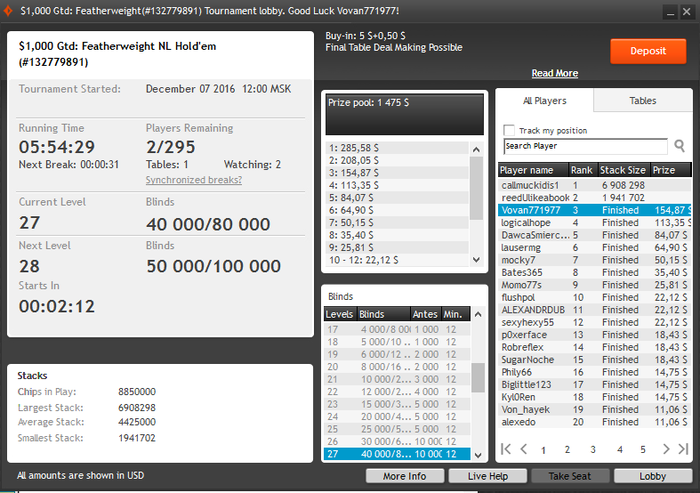Click the Take Seat button

[570, 476]
